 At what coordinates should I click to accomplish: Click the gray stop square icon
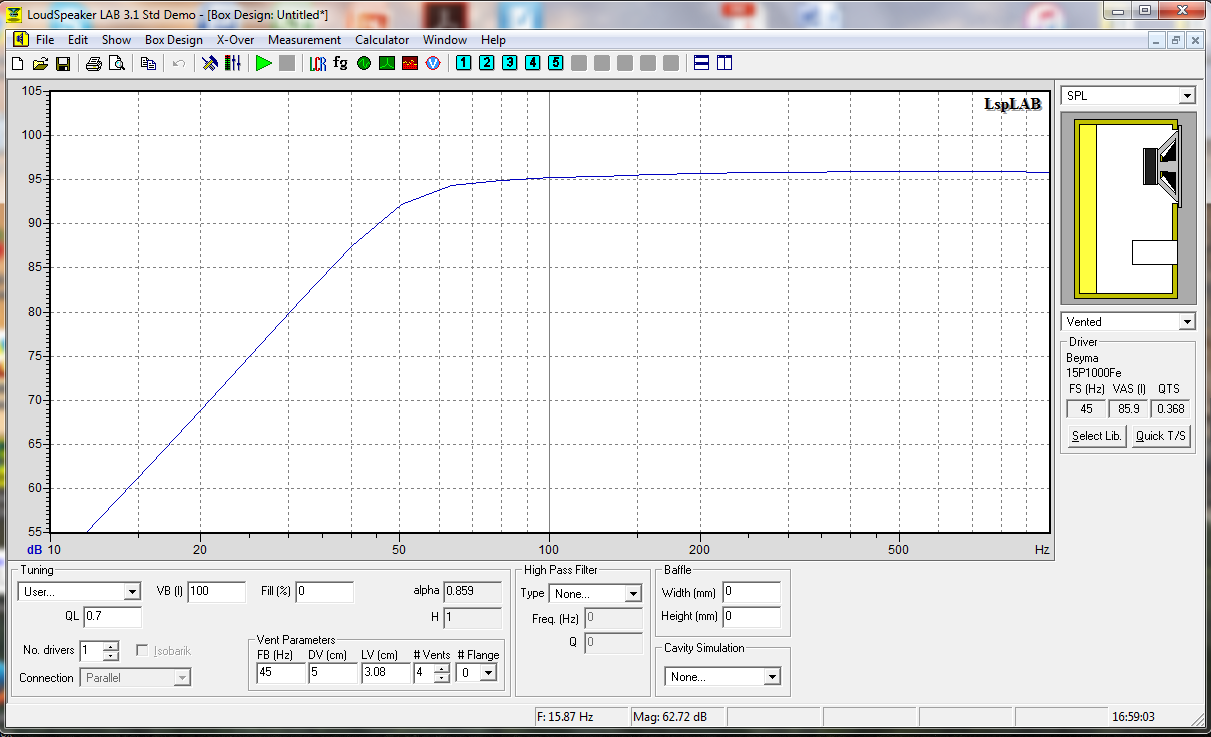(287, 63)
